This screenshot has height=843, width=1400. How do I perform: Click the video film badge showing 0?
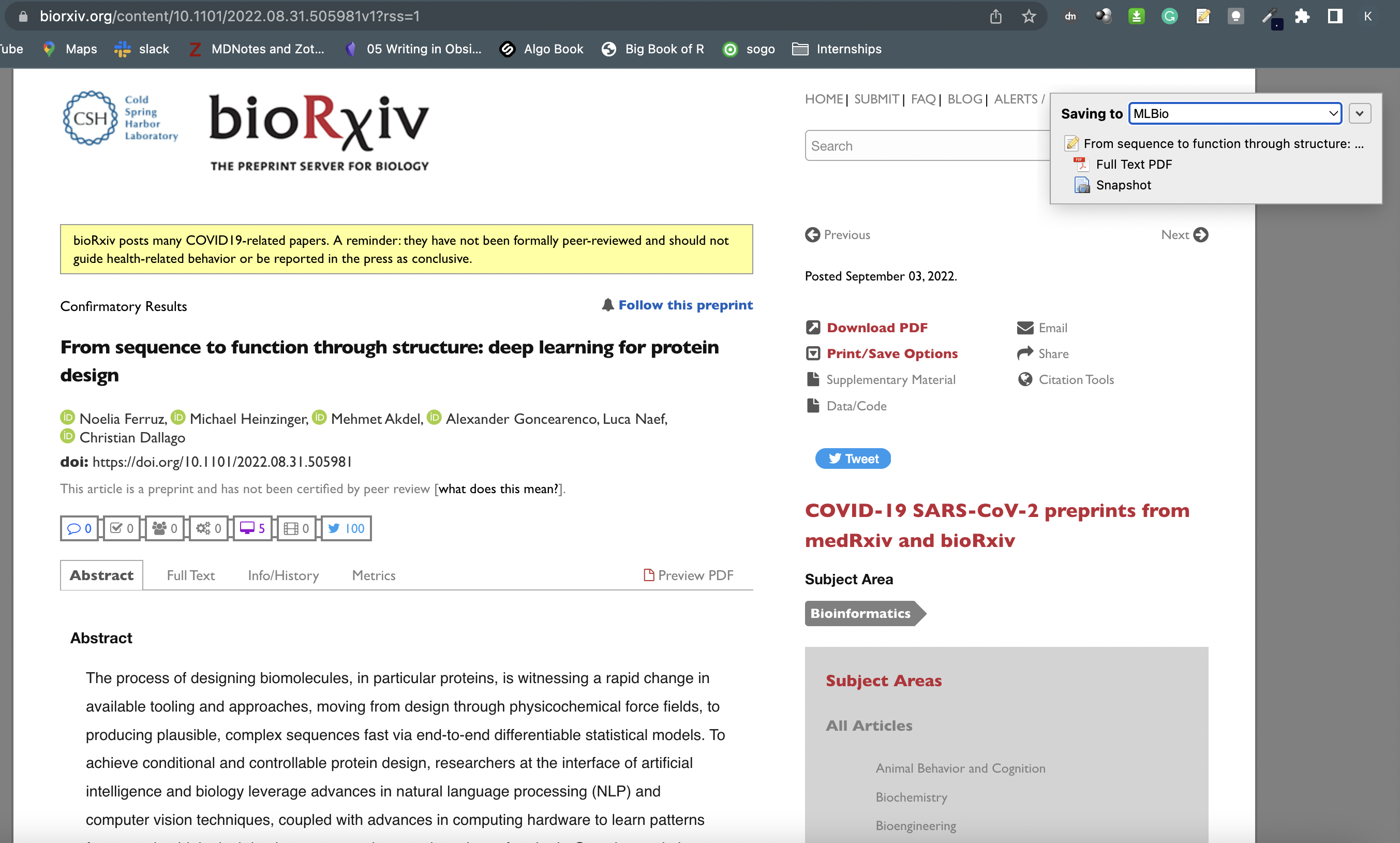296,528
